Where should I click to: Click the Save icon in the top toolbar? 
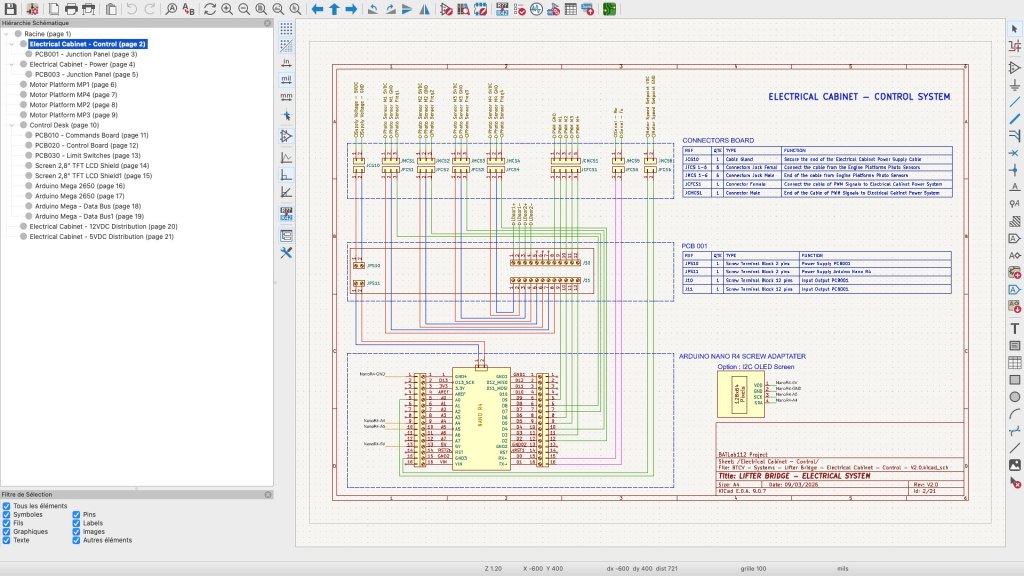(x=9, y=9)
